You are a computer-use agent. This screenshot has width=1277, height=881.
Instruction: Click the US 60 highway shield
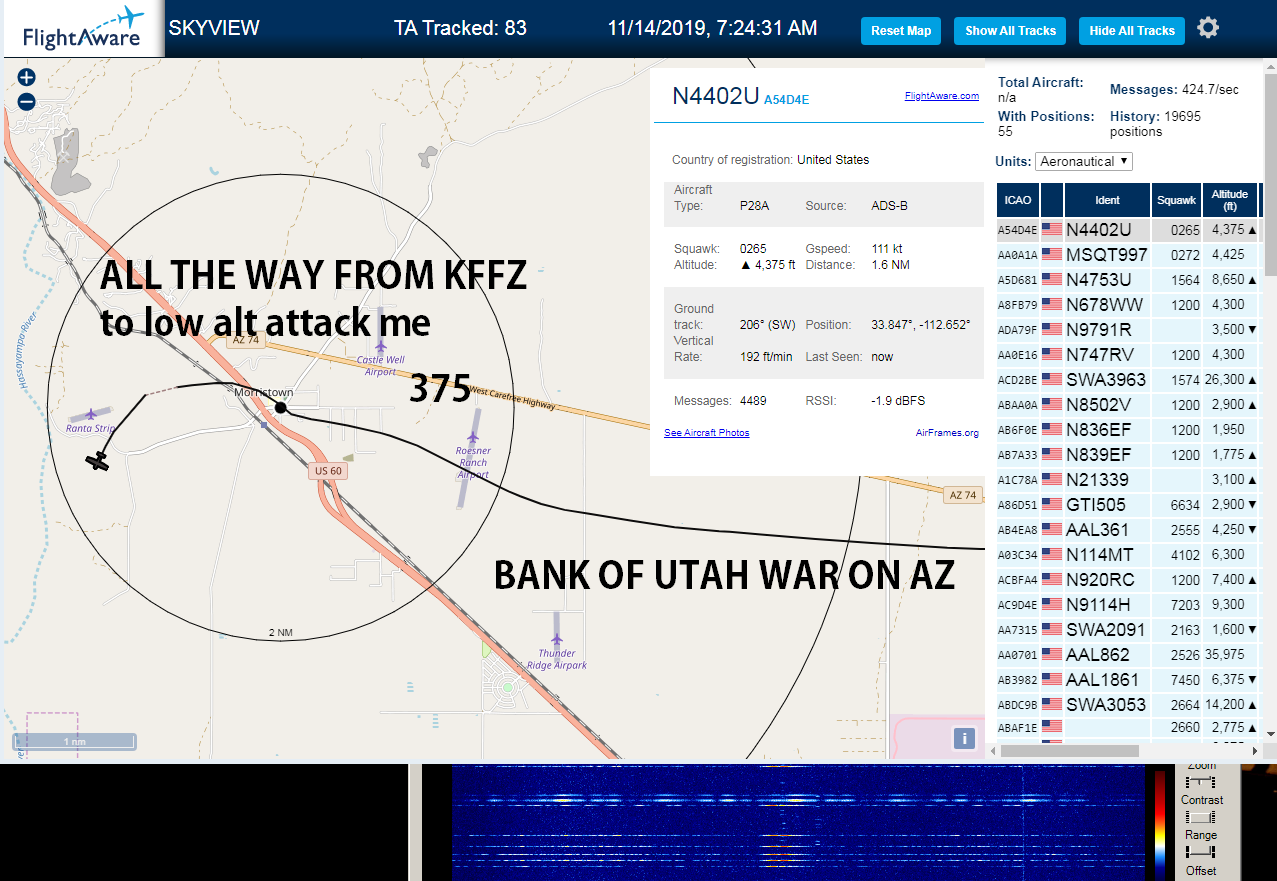[328, 471]
